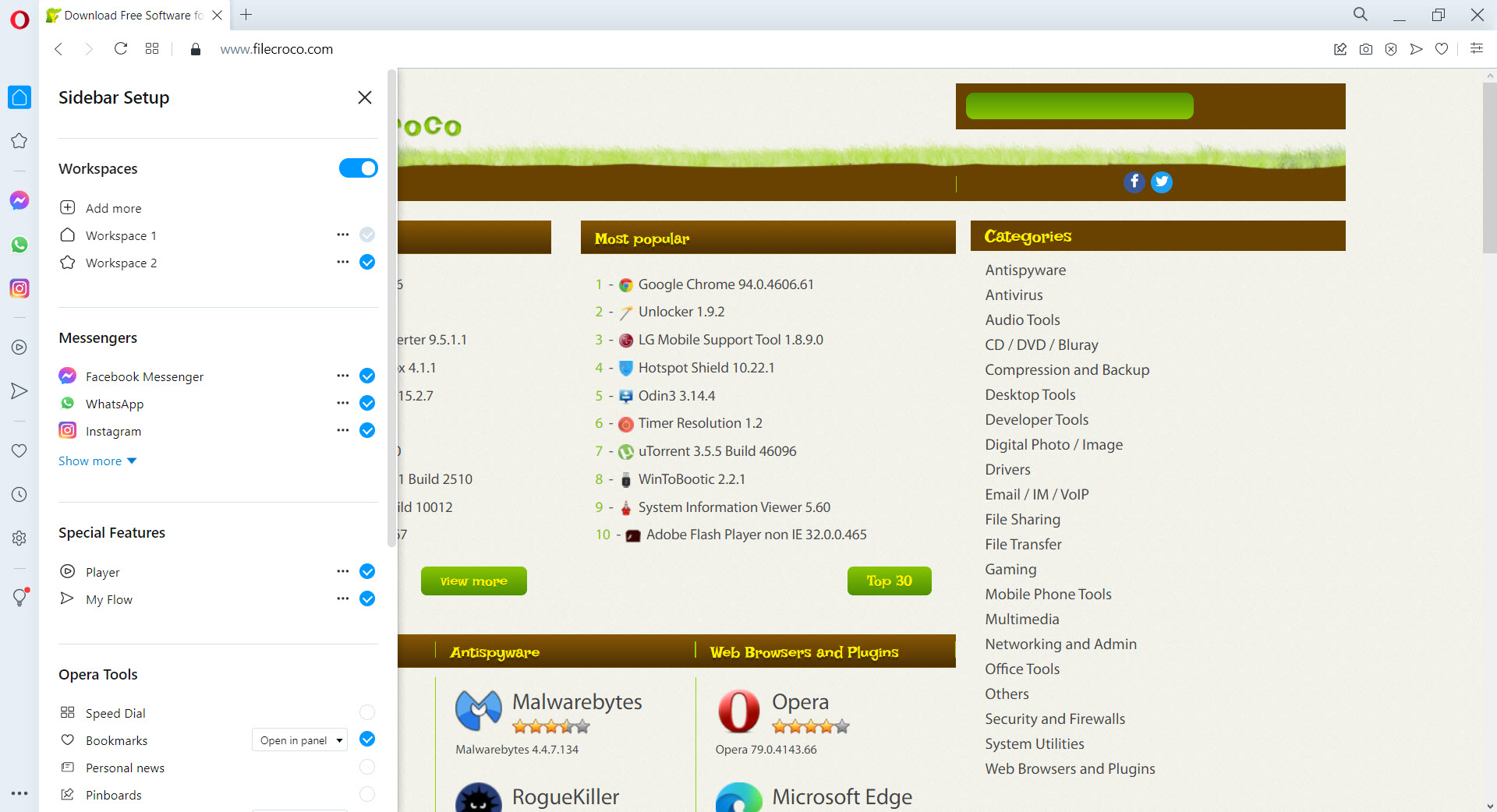
Task: Open Malwarebytes download entry
Action: coord(577,702)
